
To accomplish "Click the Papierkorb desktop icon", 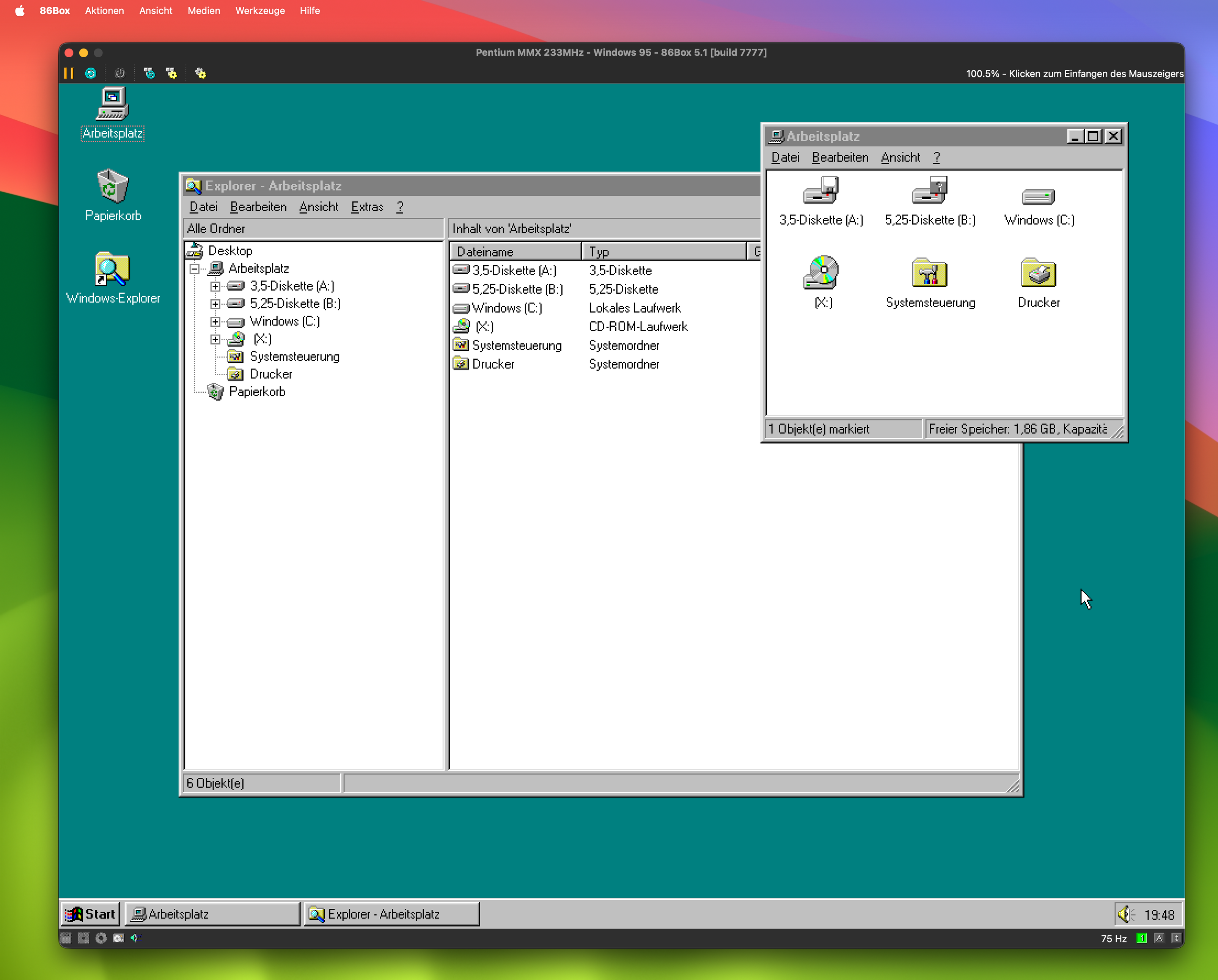I will (x=112, y=187).
